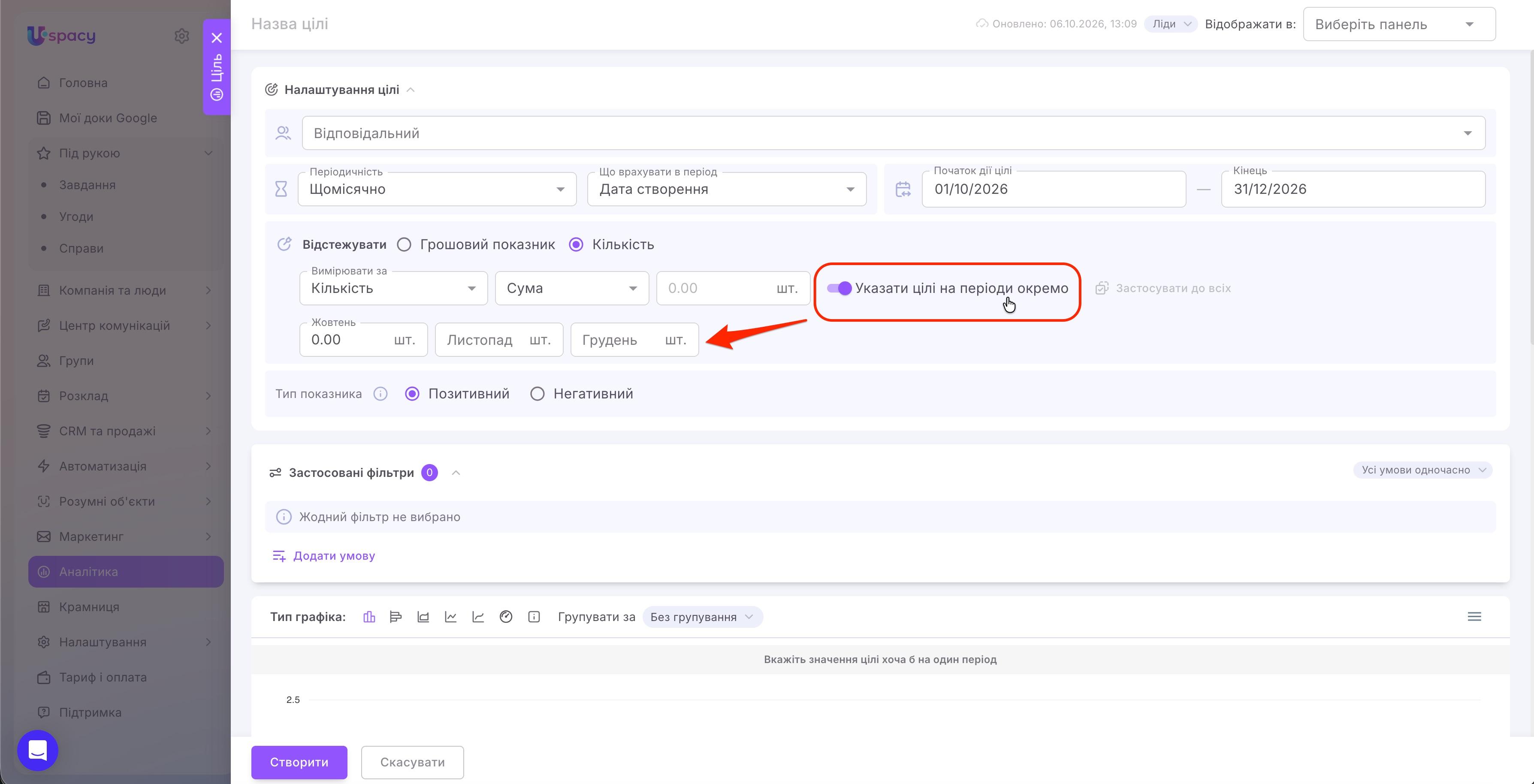Toggle Указати цілі на періоди окремо switch
This screenshot has width=1534, height=784.
pyautogui.click(x=839, y=288)
